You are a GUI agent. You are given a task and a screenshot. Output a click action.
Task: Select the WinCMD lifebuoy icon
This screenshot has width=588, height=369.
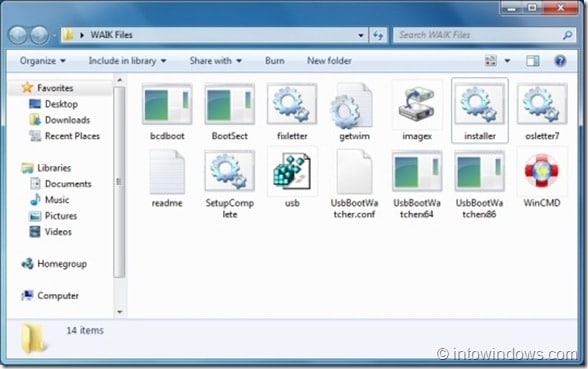(542, 171)
